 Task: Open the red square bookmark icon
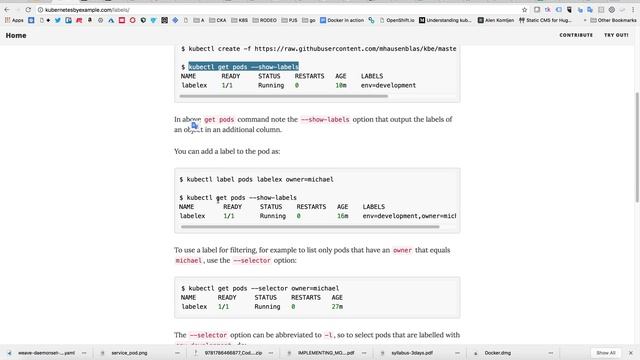[x=122, y=20]
